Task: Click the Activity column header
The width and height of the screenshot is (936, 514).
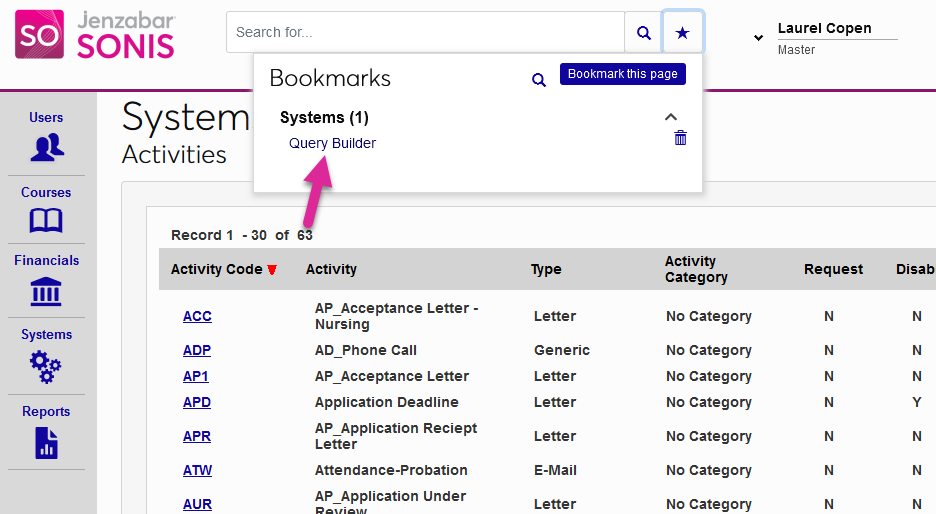Action: (331, 269)
